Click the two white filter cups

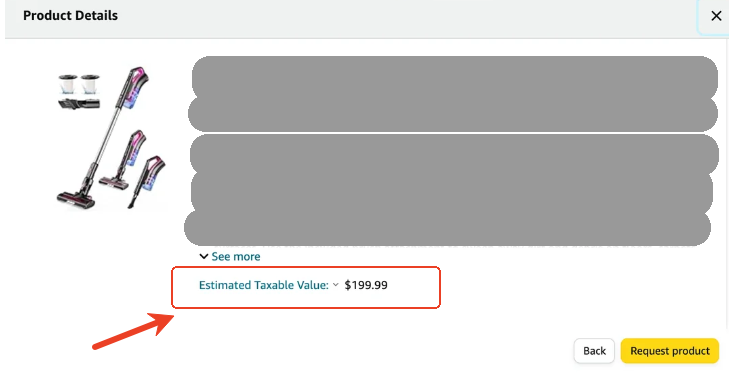coord(79,84)
